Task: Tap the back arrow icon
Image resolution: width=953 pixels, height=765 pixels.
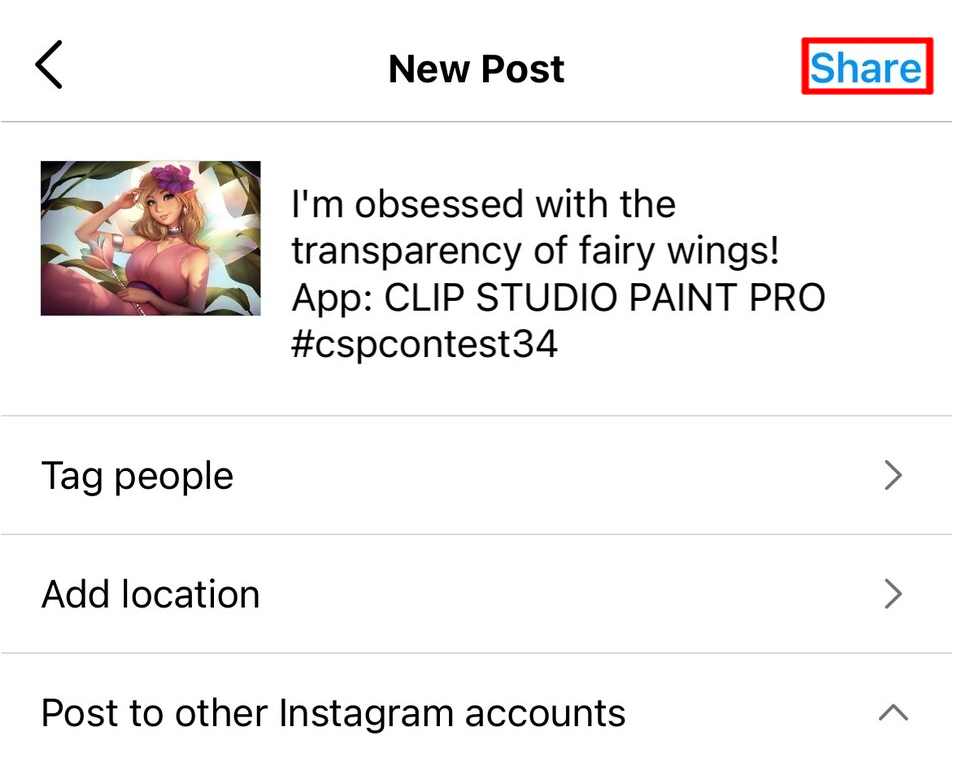Action: (49, 66)
